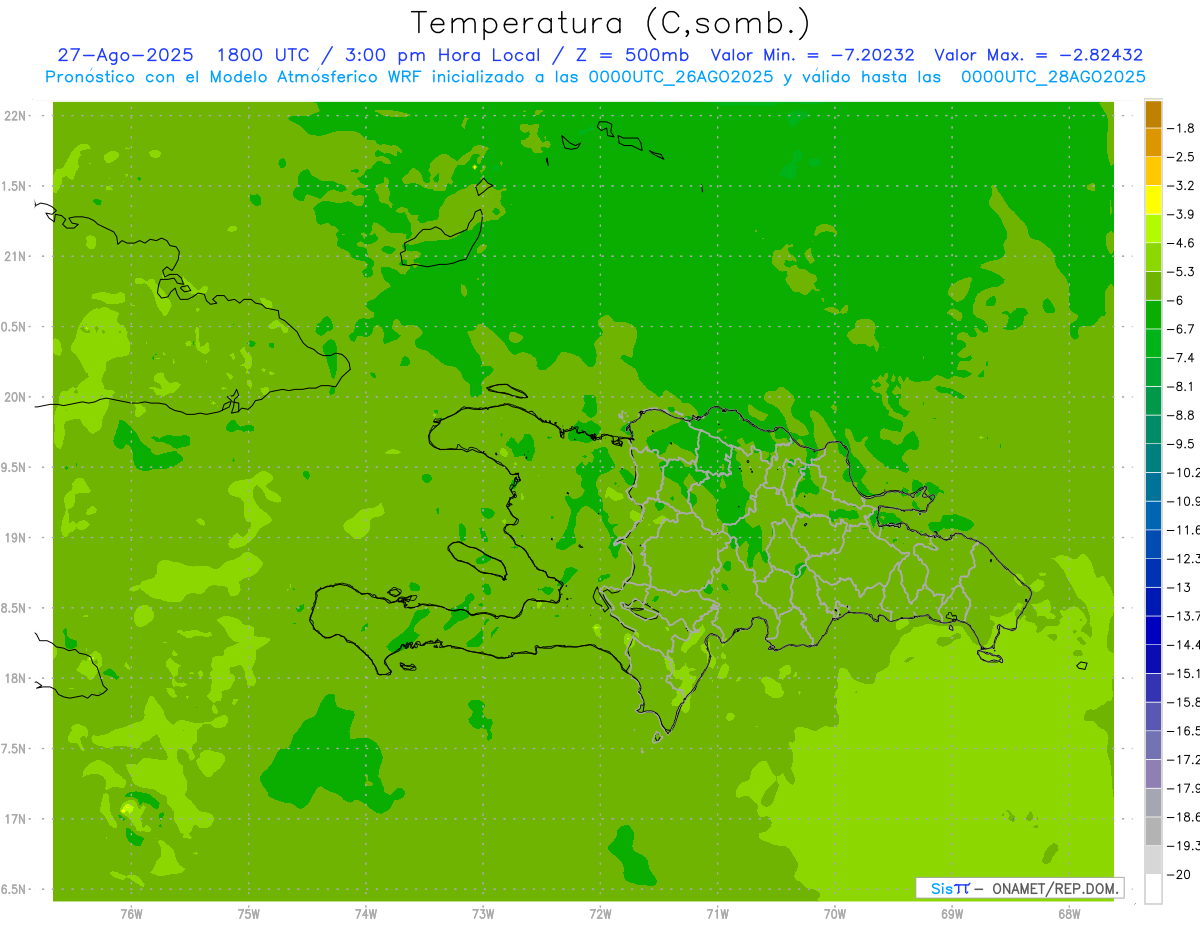Click the '22N' latitude axis label
The height and width of the screenshot is (927, 1200).
[17, 116]
